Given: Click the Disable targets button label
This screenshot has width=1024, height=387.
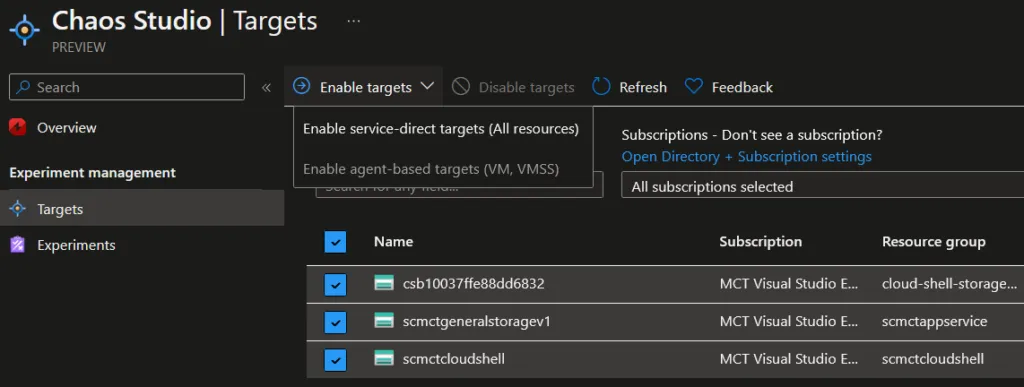Looking at the screenshot, I should tap(526, 87).
